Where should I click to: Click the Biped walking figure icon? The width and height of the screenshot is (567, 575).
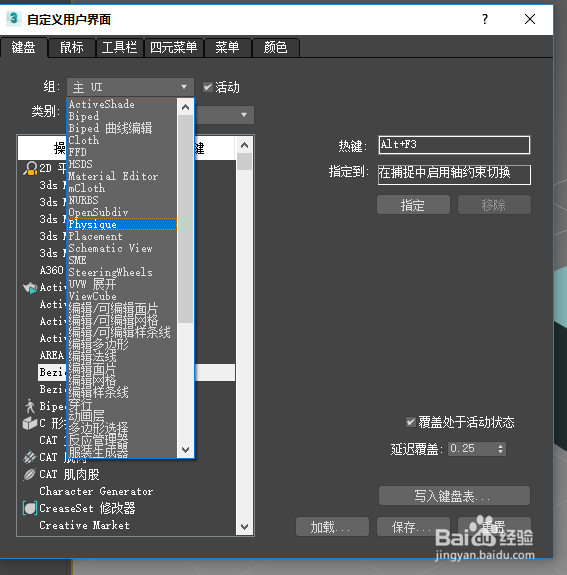(30, 406)
